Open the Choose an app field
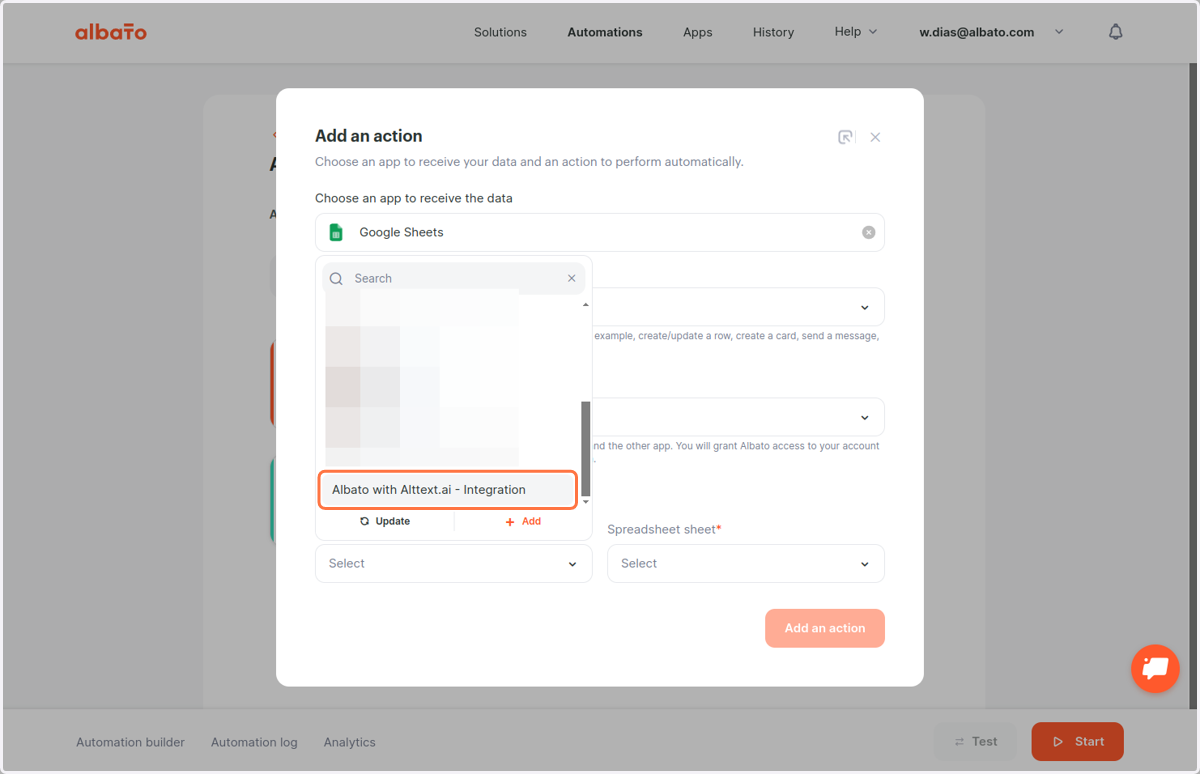Viewport: 1200px width, 774px height. 600,232
